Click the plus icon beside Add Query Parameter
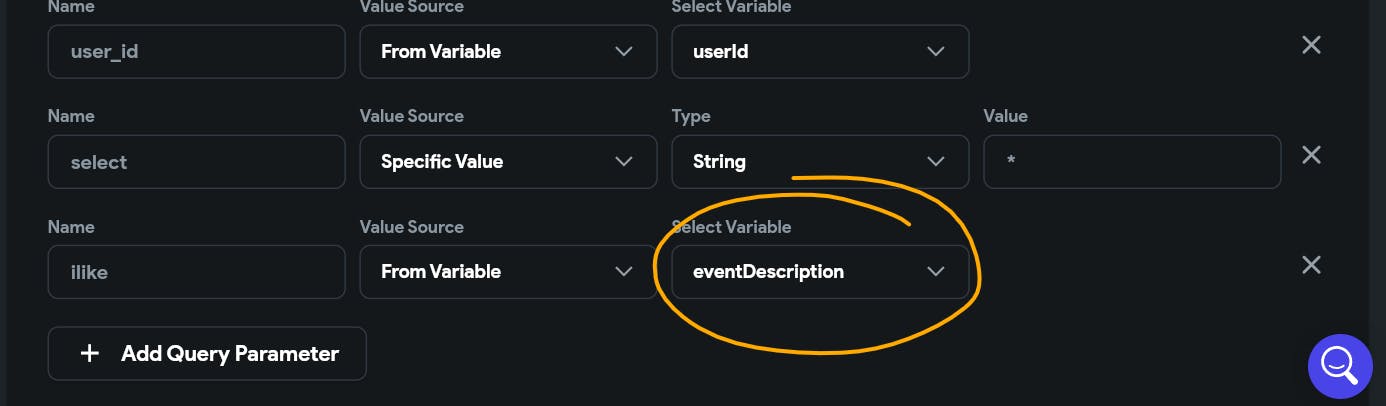This screenshot has width=1386, height=406. click(x=90, y=353)
